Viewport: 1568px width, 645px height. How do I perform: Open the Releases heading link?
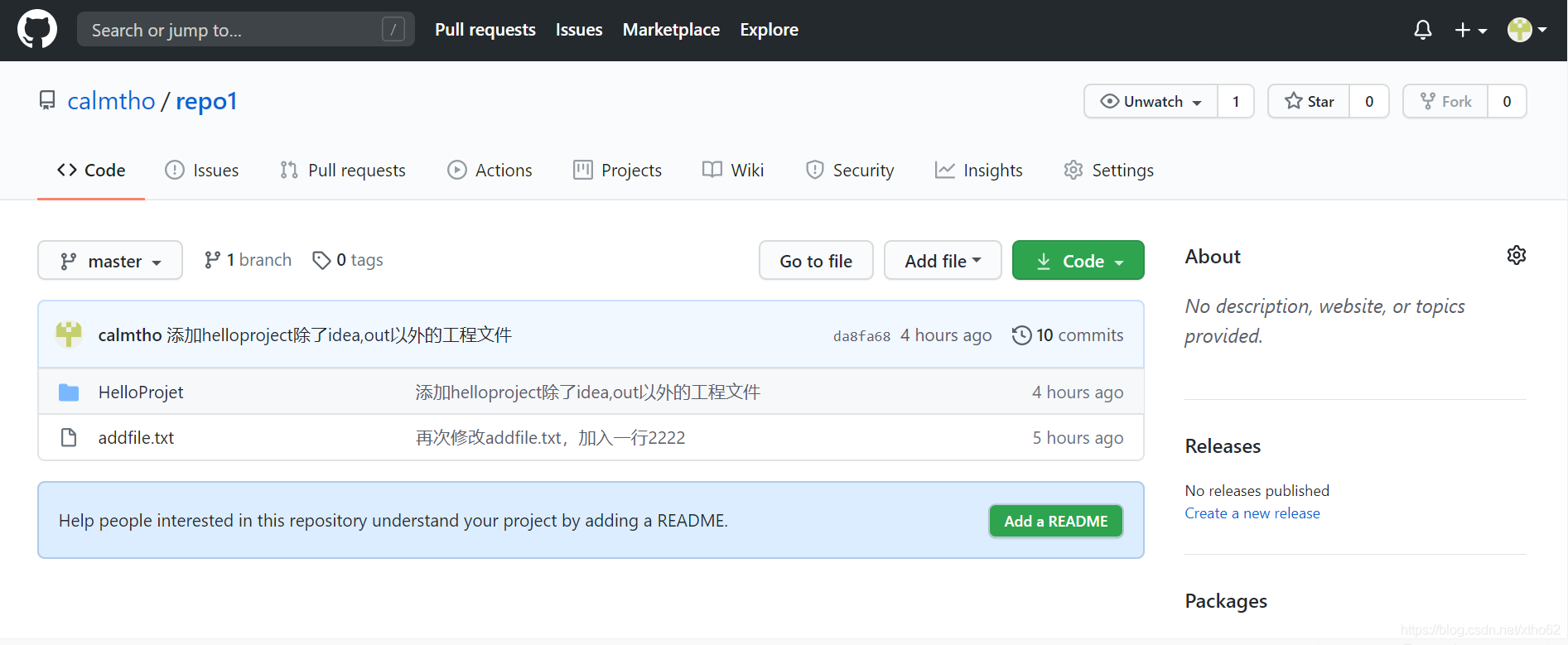tap(1223, 446)
